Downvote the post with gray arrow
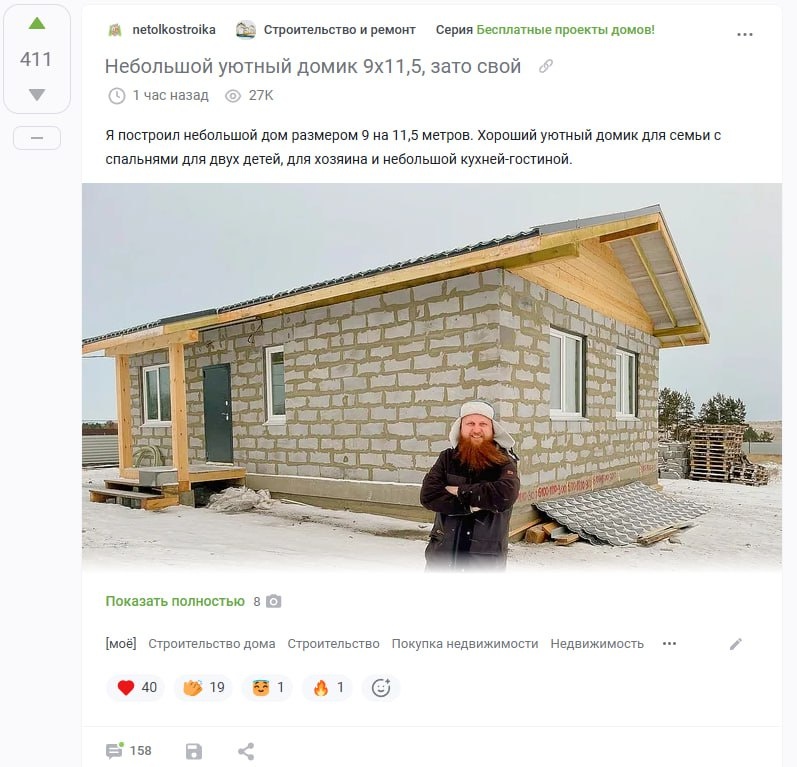Screen dimensions: 797x767 click(x=37, y=95)
